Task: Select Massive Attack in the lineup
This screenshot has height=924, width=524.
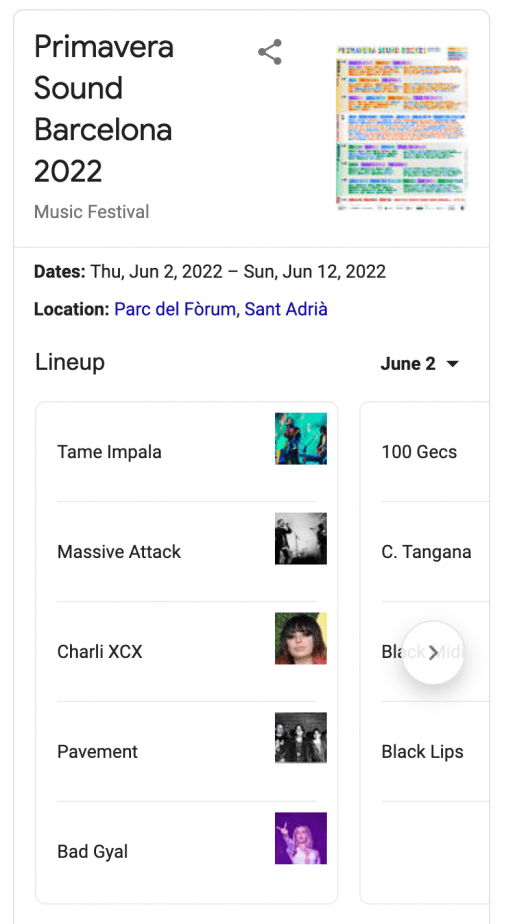Action: [x=187, y=552]
